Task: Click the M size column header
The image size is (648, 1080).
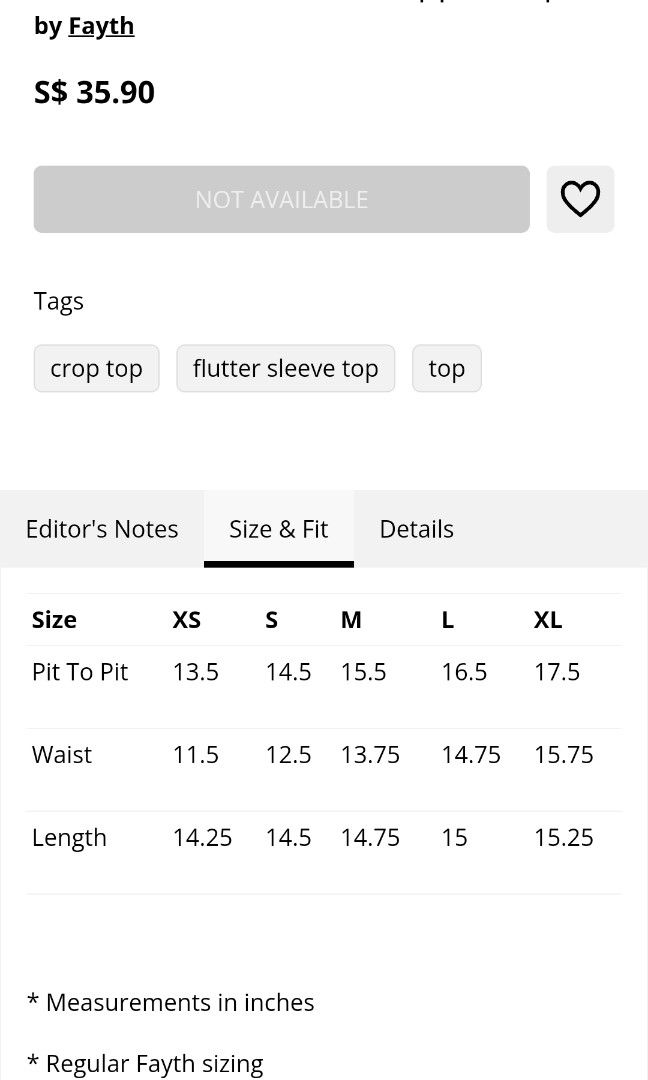Action: [351, 620]
